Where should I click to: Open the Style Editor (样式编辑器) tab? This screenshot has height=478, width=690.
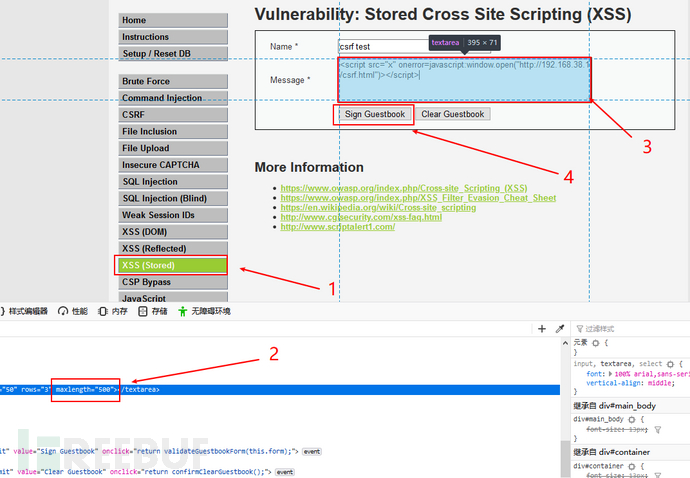coord(24,312)
